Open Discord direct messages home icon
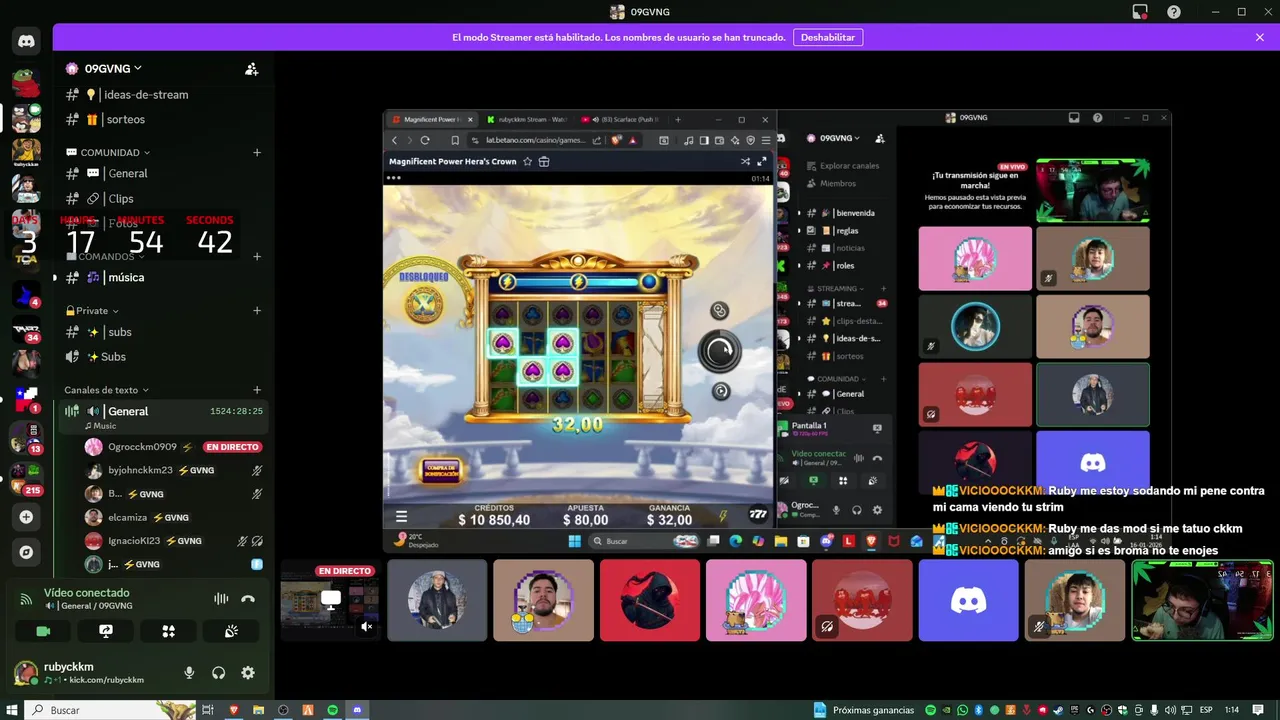The width and height of the screenshot is (1280, 720). point(26,42)
